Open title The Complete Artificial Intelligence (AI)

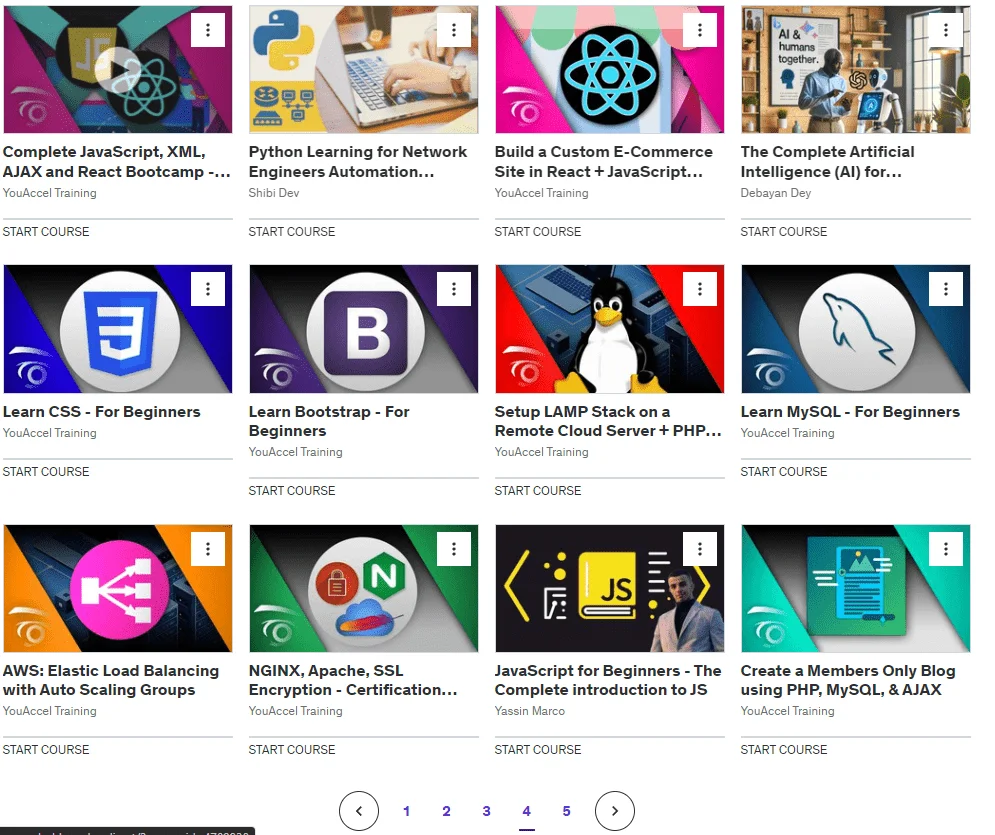tap(827, 162)
